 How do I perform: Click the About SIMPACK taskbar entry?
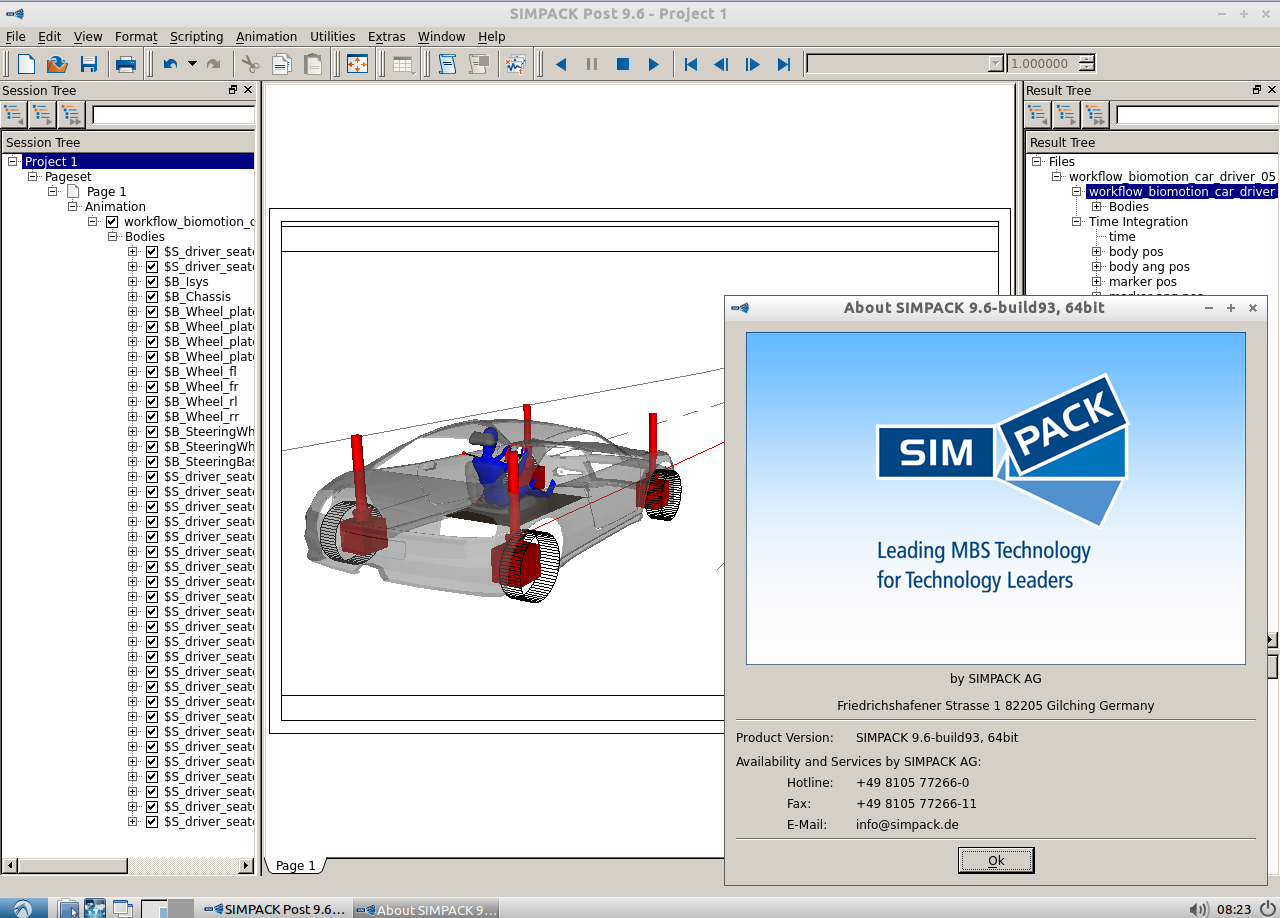(426, 909)
